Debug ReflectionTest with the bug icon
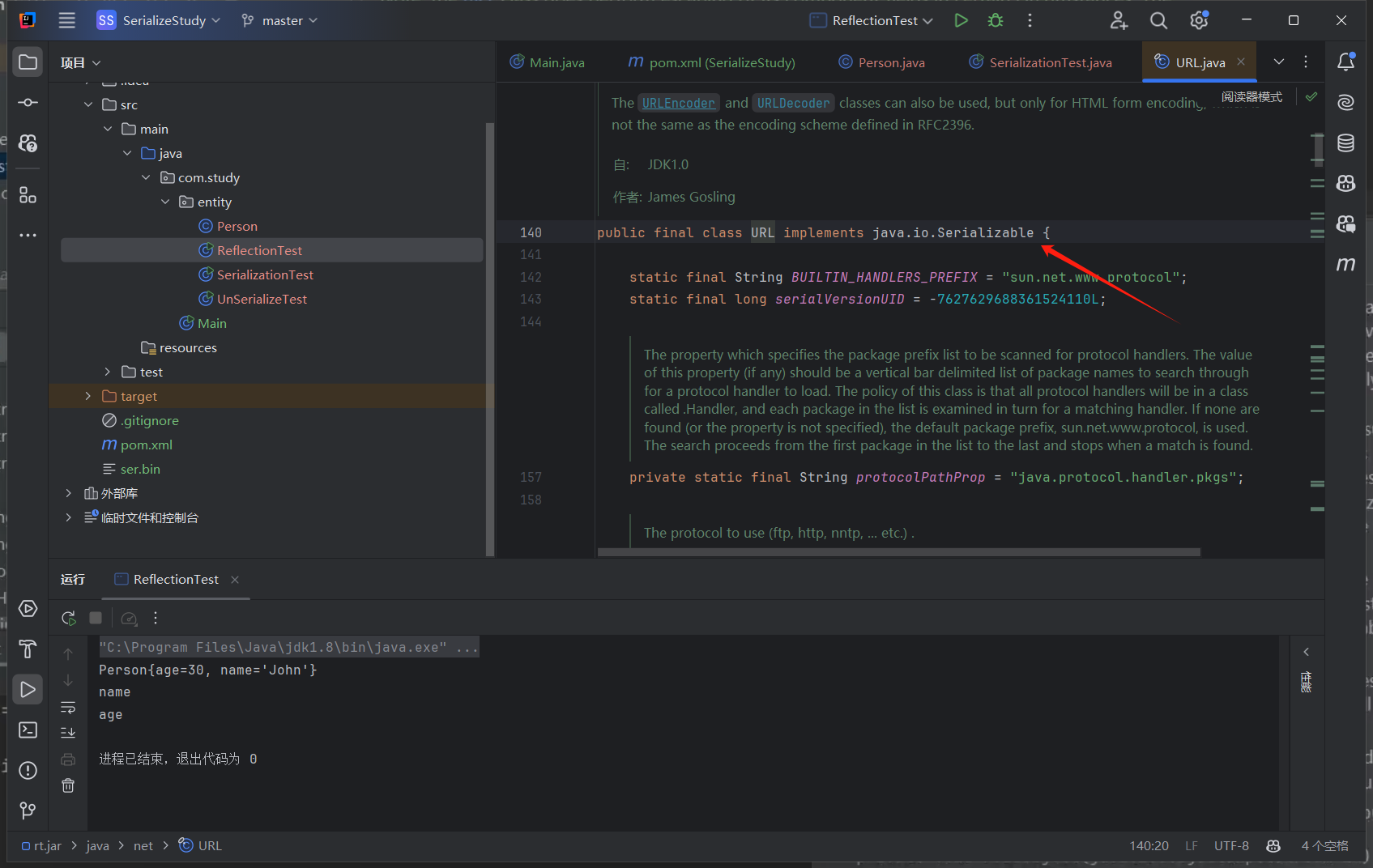Screen dimensions: 1373x868 click(996, 20)
